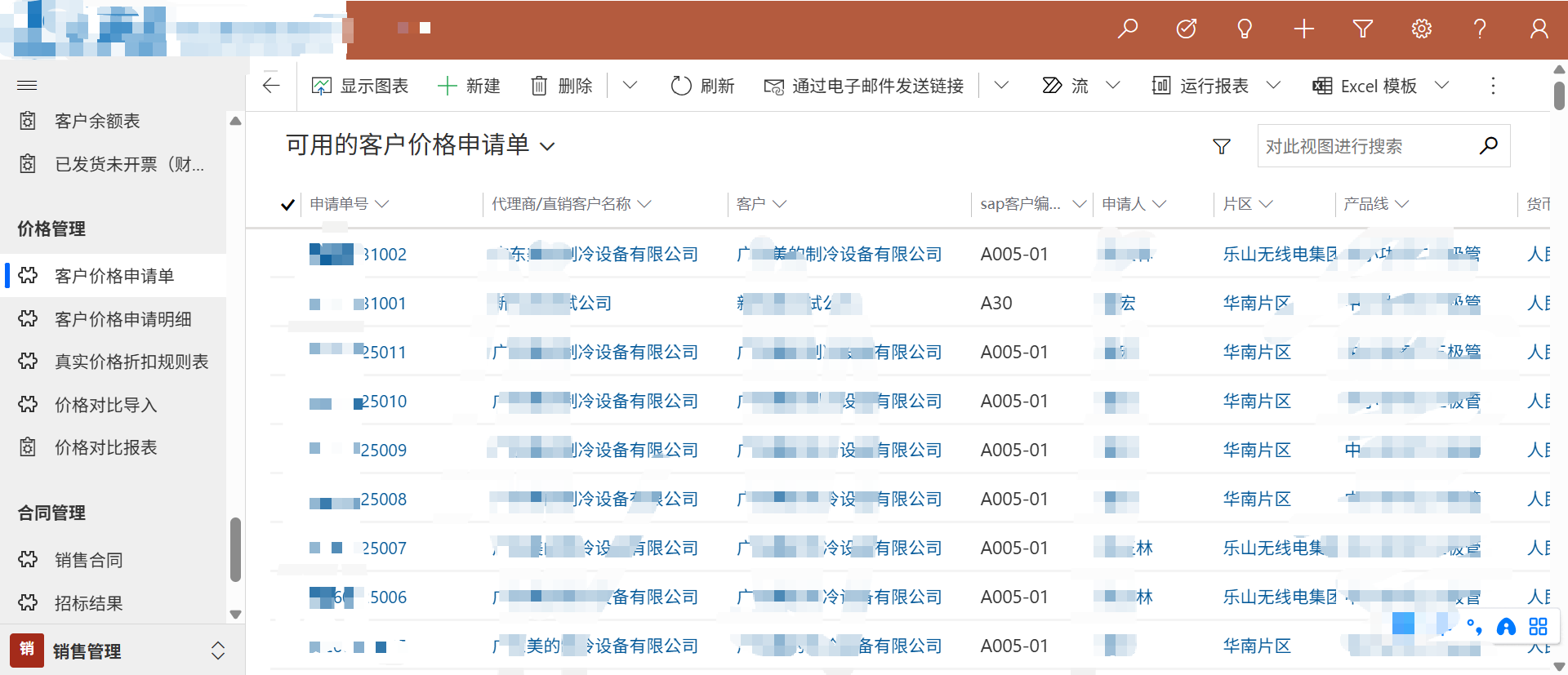Image resolution: width=1568 pixels, height=675 pixels.
Task: Open the task flow checkmark icon
Action: 1187,29
